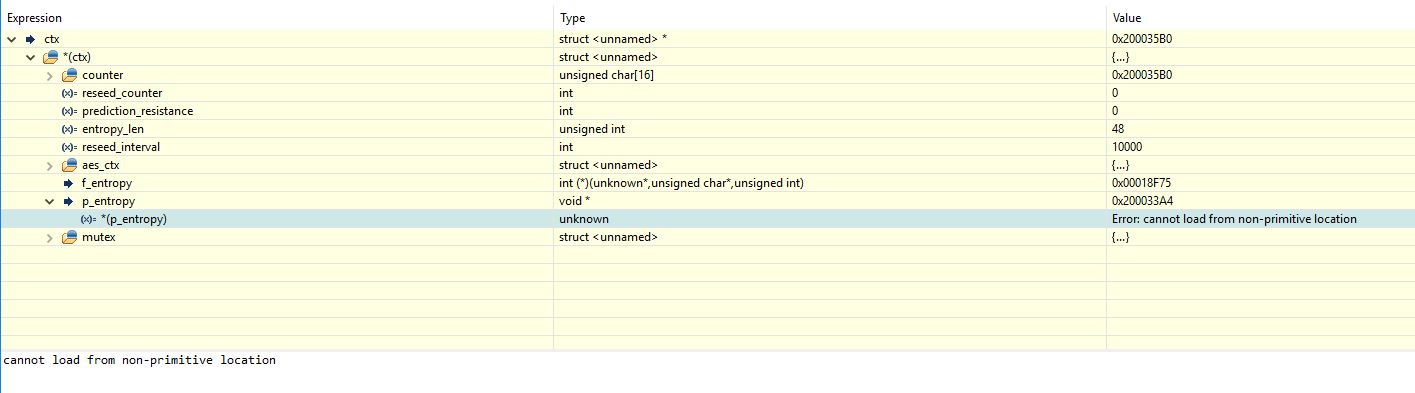Click the ctx value 0x200035B0
The width and height of the screenshot is (1415, 393).
(1141, 39)
